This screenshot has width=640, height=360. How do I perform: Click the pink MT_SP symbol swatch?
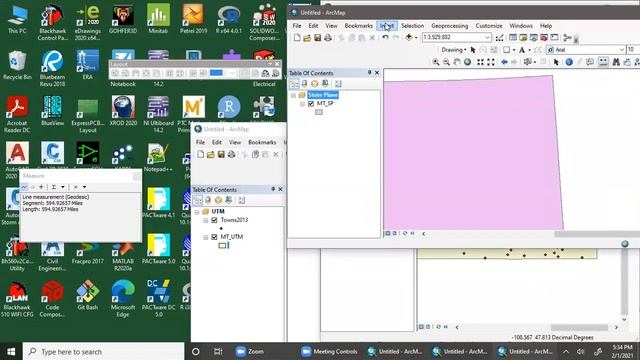pos(319,112)
